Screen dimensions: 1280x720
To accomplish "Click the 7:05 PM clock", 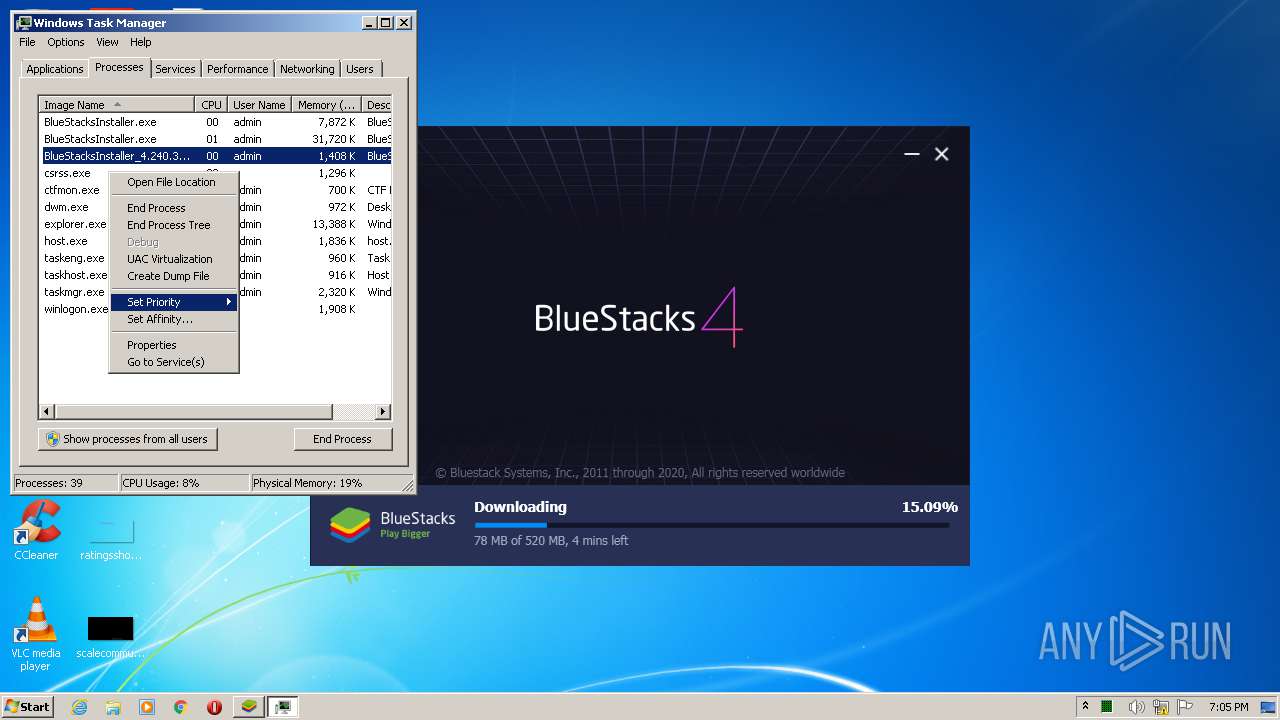I will [x=1228, y=707].
